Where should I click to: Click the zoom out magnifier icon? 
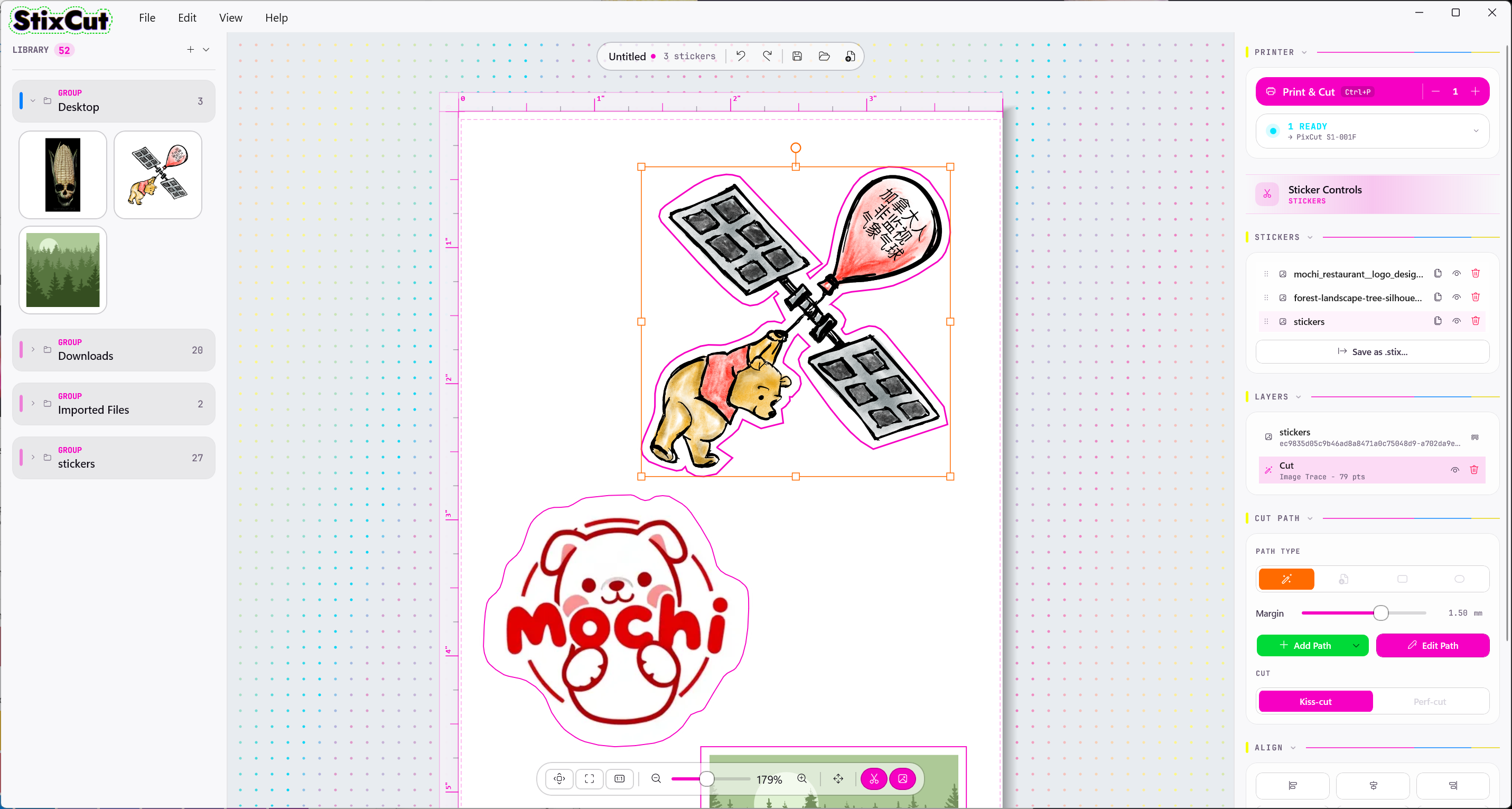pos(656,778)
